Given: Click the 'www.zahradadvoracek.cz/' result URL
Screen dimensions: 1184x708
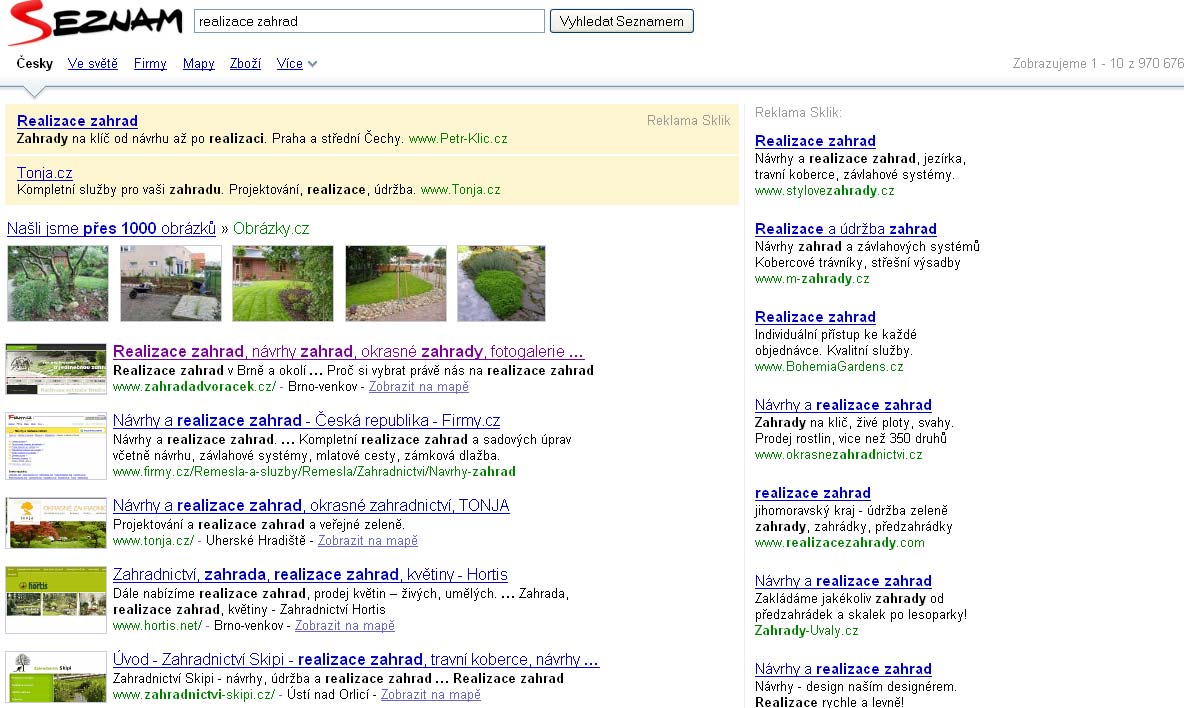Looking at the screenshot, I should point(194,386).
